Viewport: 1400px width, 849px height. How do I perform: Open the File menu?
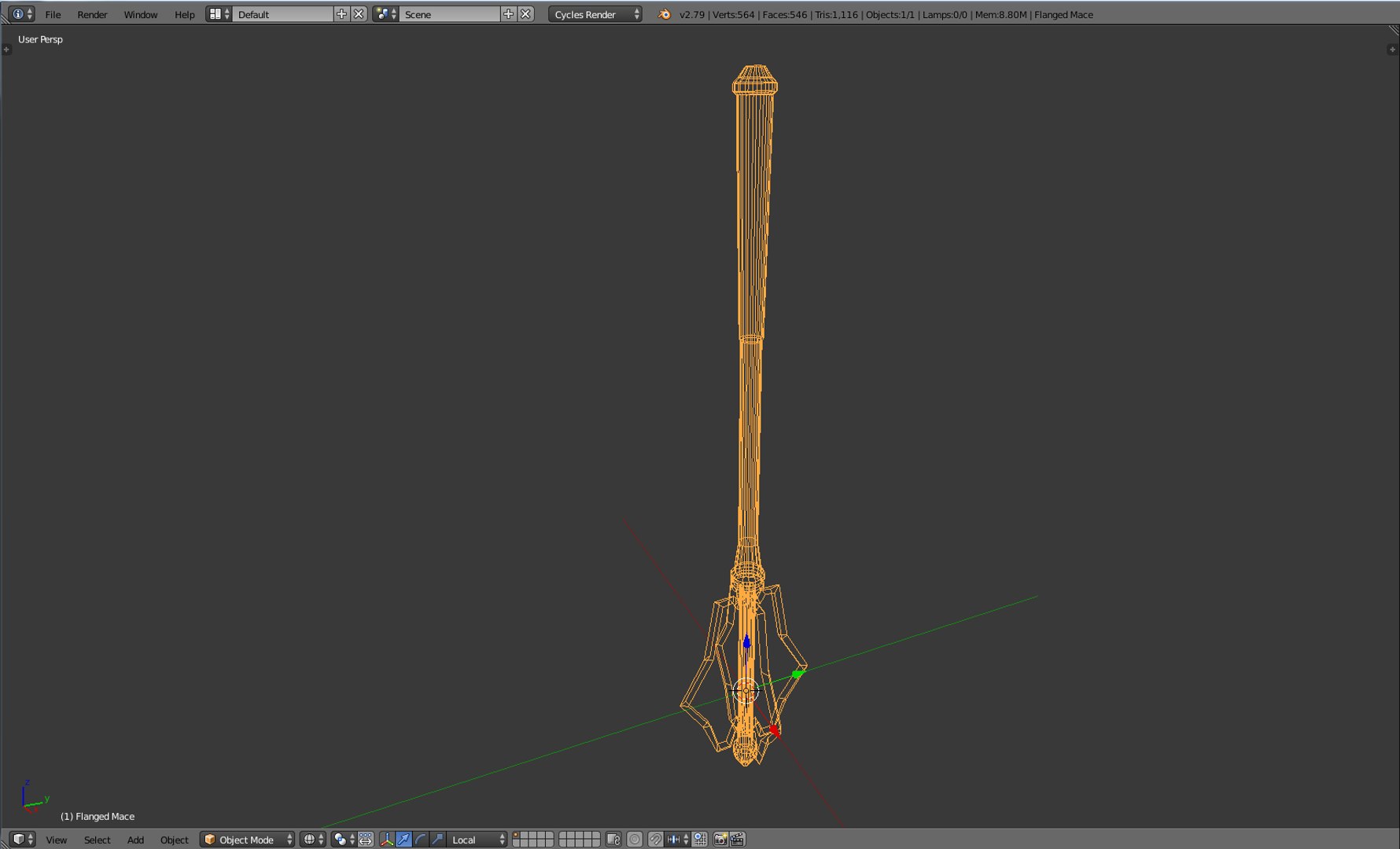[53, 14]
